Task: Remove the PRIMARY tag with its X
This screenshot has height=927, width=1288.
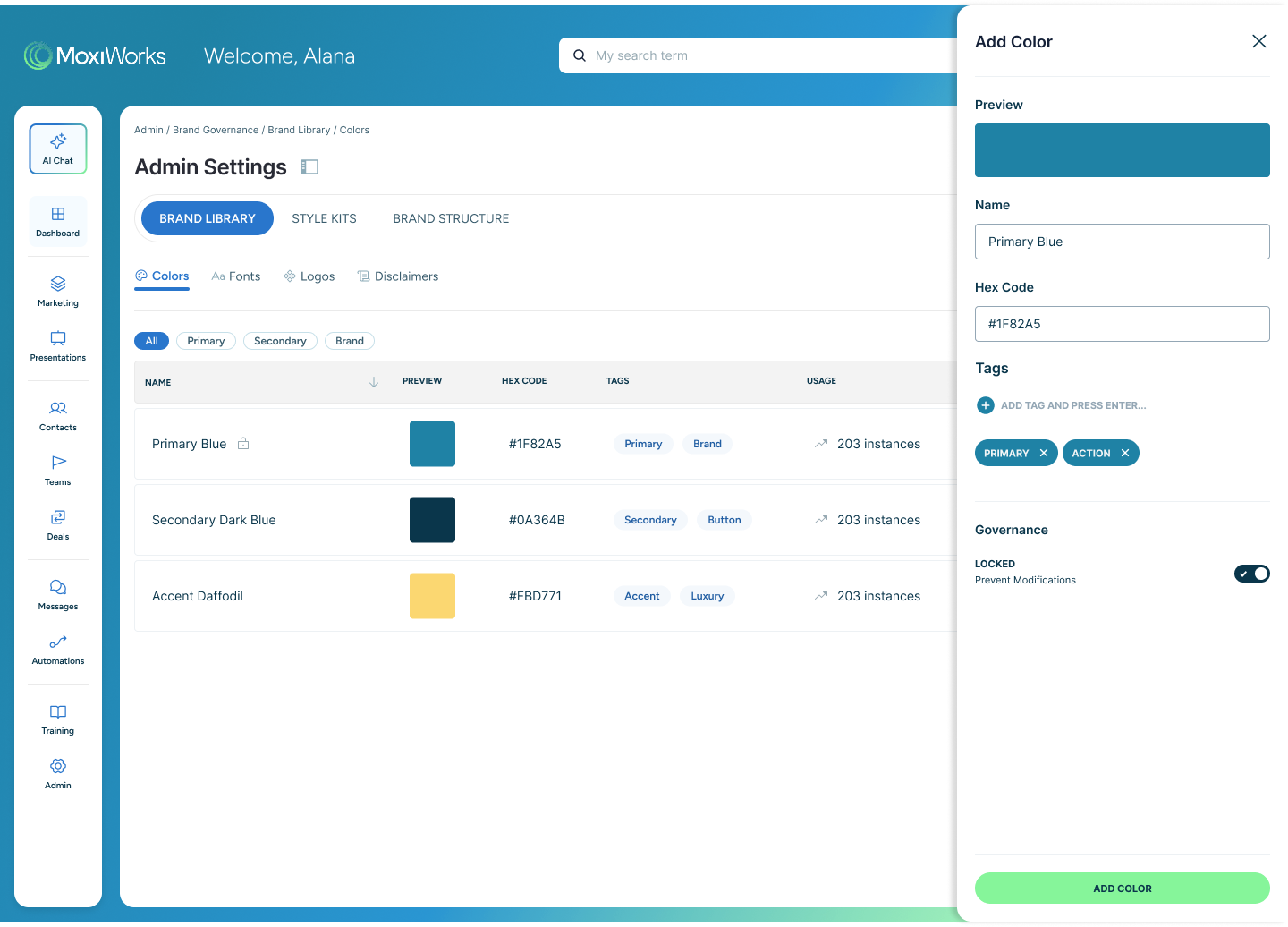Action: pos(1044,453)
